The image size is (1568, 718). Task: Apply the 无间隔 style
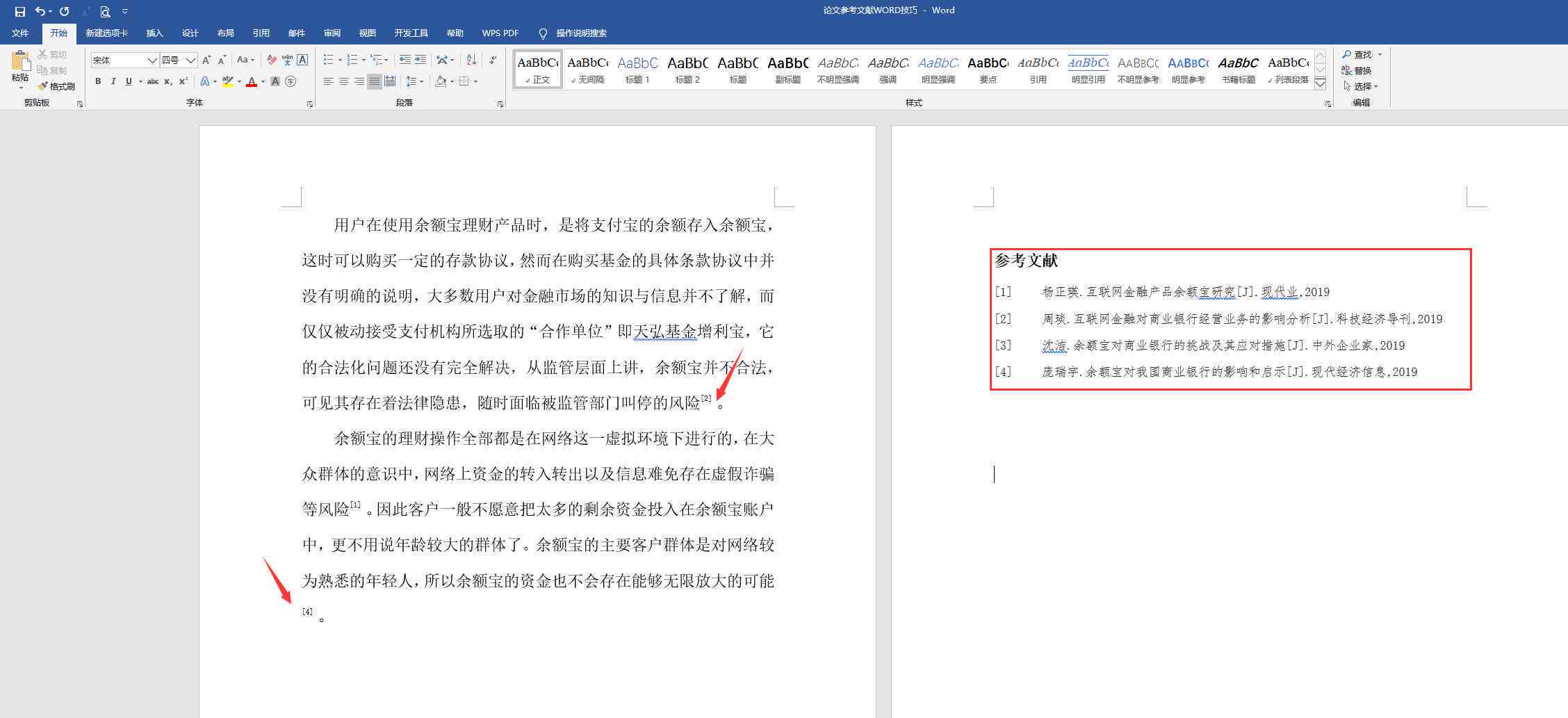pyautogui.click(x=587, y=70)
